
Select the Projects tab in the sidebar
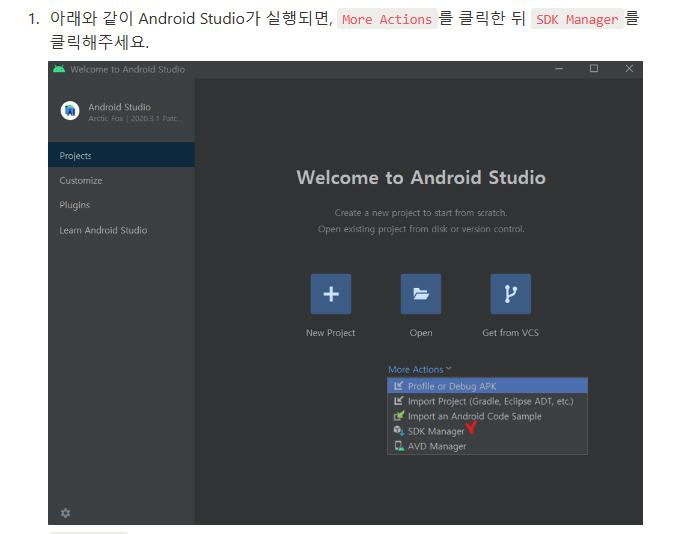121,155
